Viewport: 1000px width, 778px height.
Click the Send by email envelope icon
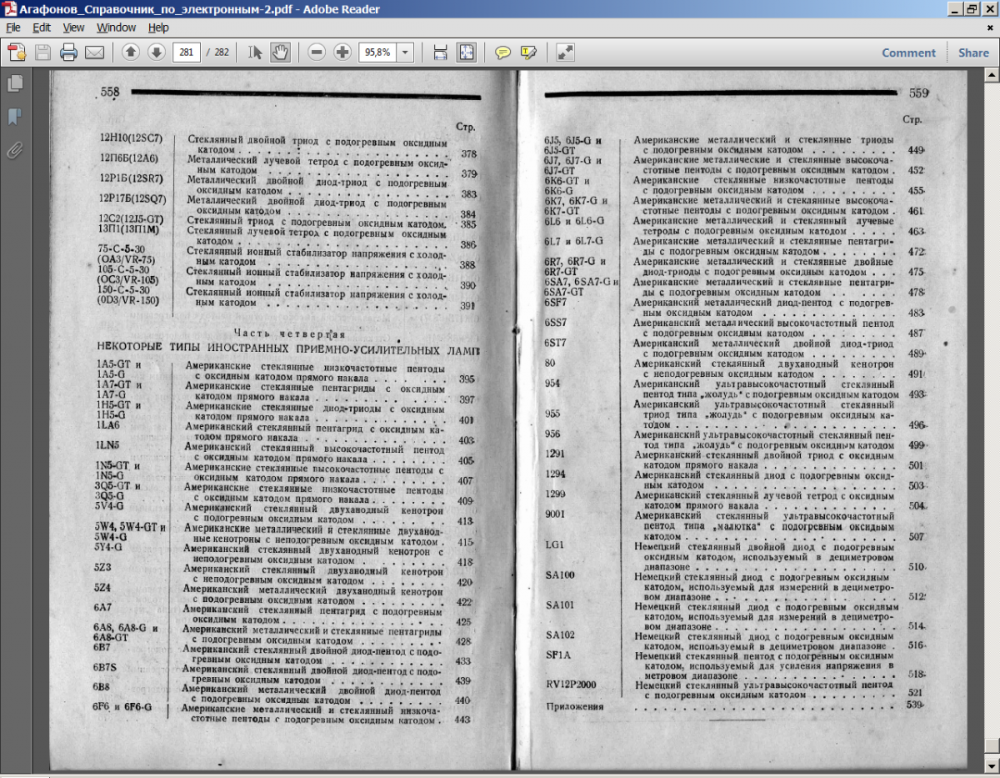[x=95, y=52]
